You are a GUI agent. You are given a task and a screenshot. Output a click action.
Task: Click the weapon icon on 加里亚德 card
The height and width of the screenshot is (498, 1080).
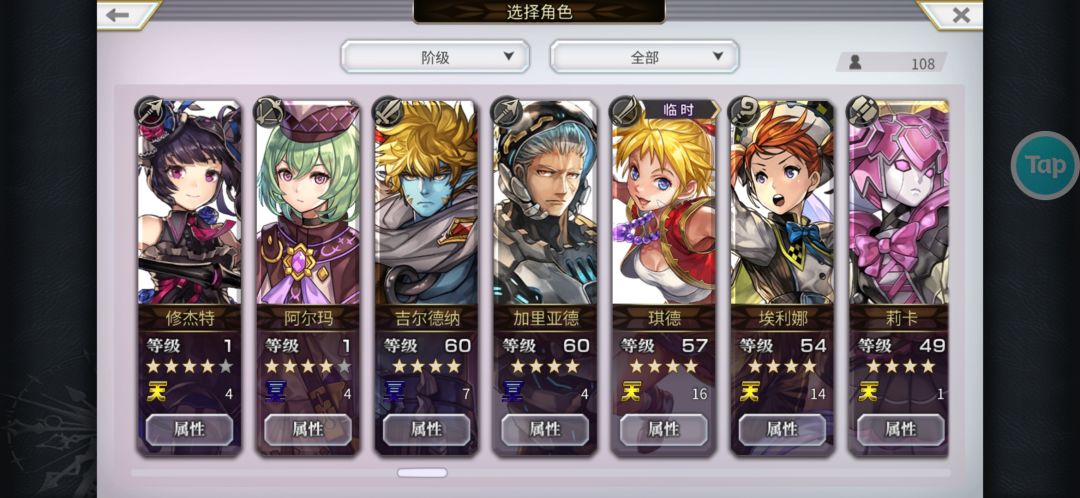[x=506, y=112]
